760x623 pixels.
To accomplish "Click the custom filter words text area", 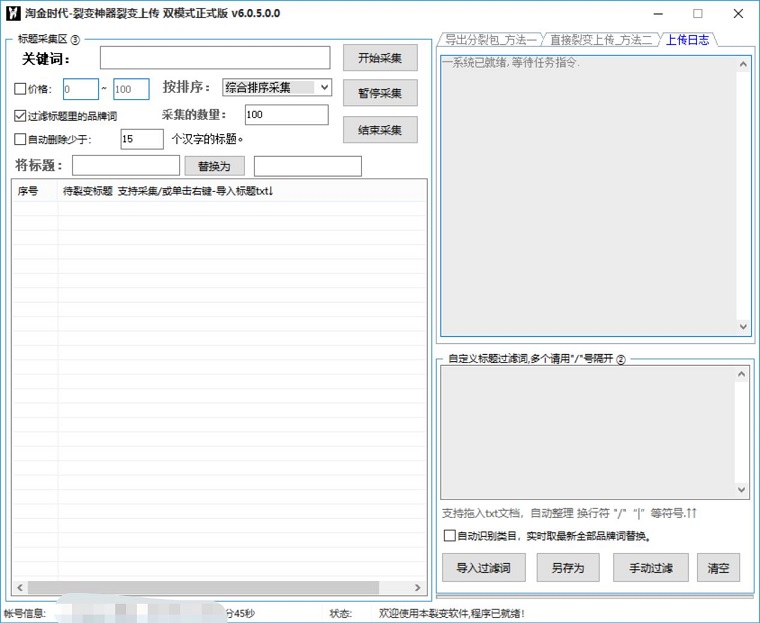I will [587, 432].
